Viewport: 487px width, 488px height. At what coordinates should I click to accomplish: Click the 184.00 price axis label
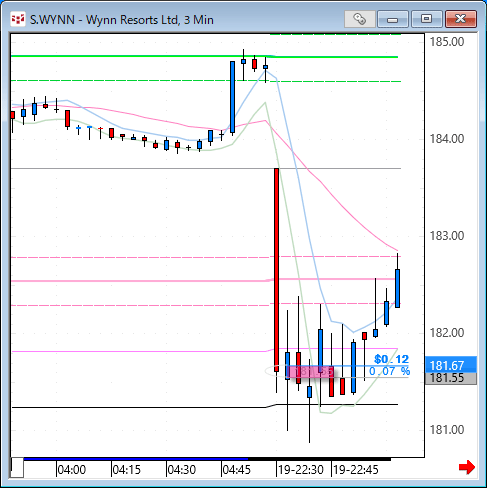[x=447, y=139]
